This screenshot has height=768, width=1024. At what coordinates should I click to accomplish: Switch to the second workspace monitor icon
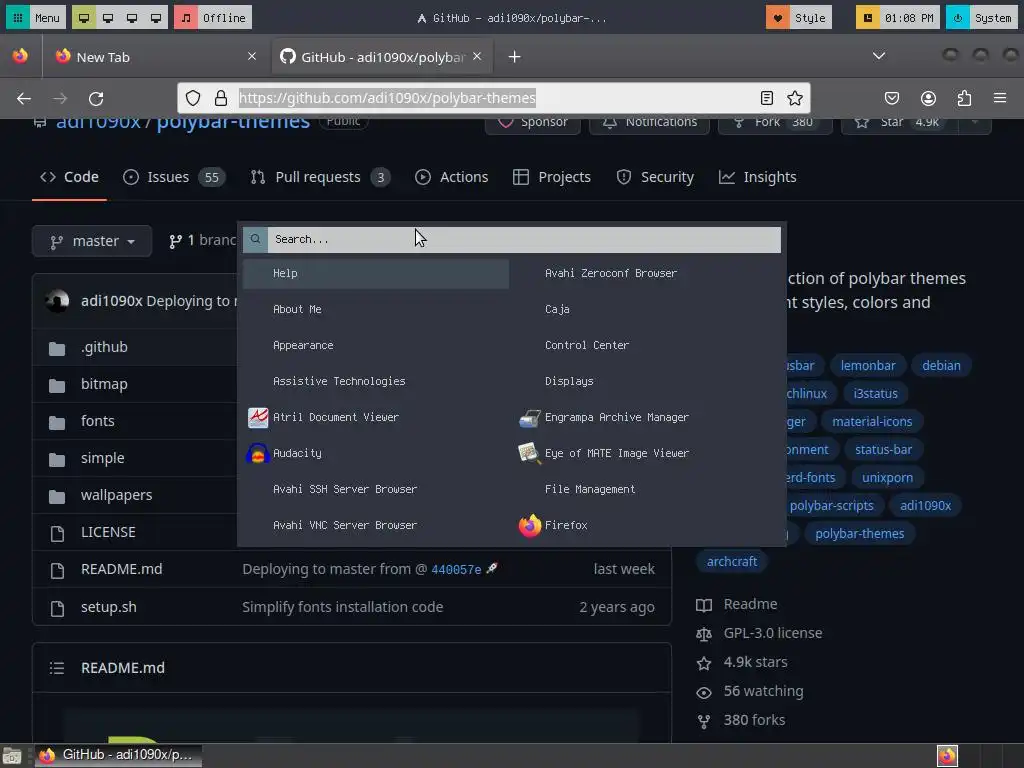tap(108, 18)
